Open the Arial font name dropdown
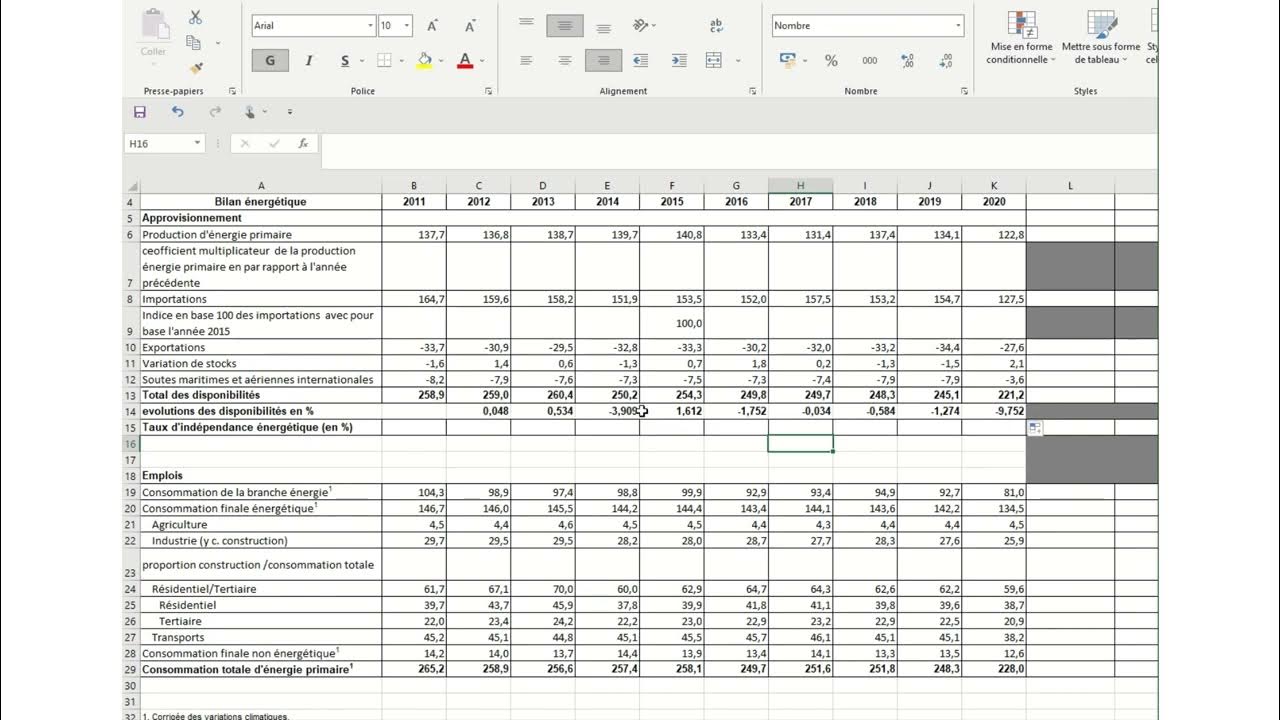 tap(371, 26)
